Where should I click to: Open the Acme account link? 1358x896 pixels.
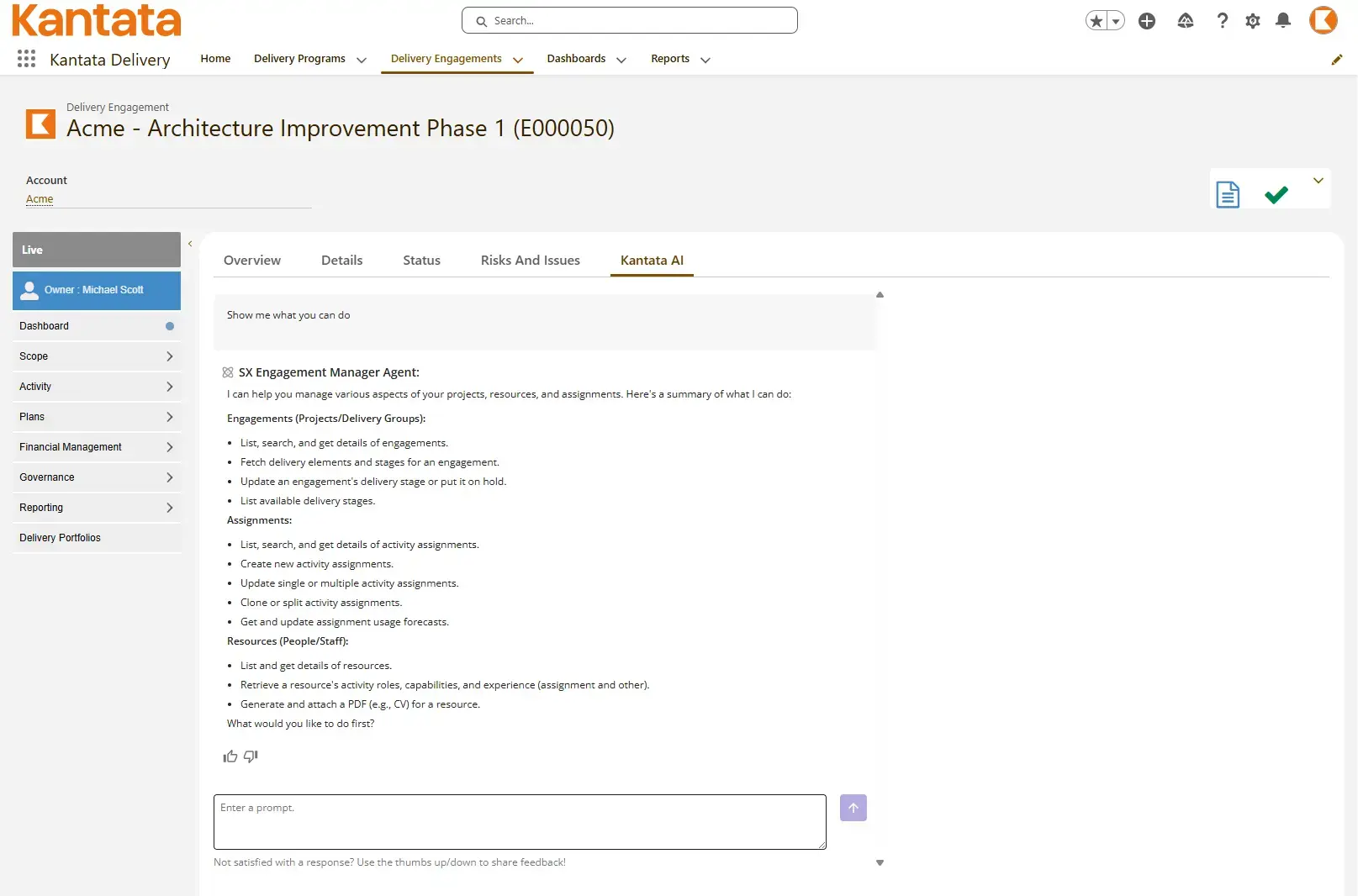click(x=40, y=199)
